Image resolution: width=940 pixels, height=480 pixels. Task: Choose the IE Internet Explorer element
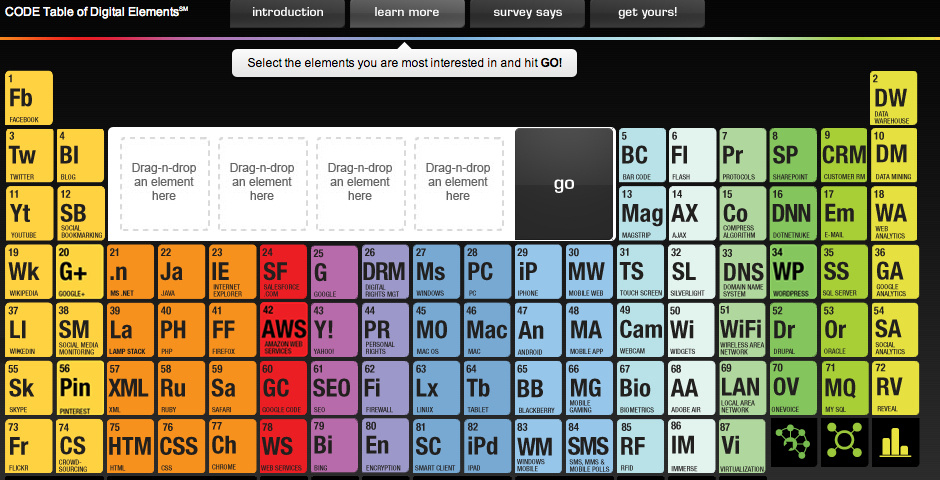pos(233,271)
